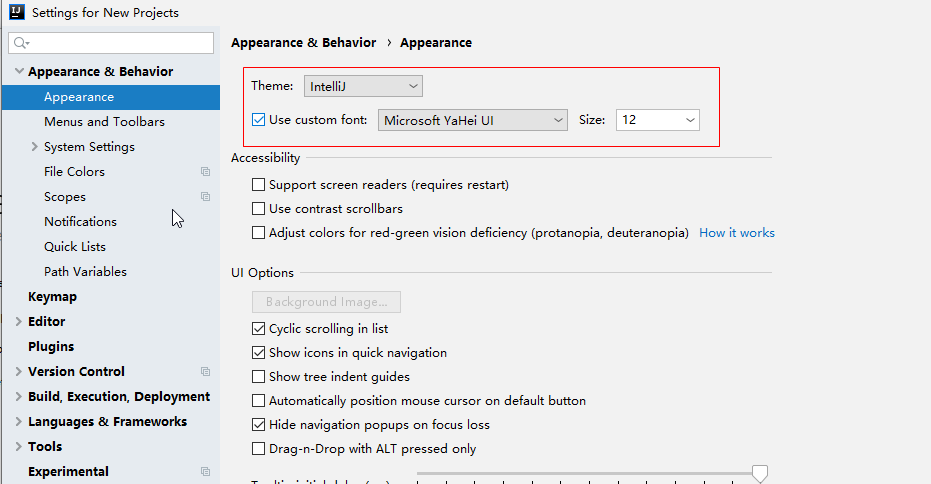This screenshot has height=484, width=931.
Task: Open the font Size dropdown
Action: coord(657,120)
